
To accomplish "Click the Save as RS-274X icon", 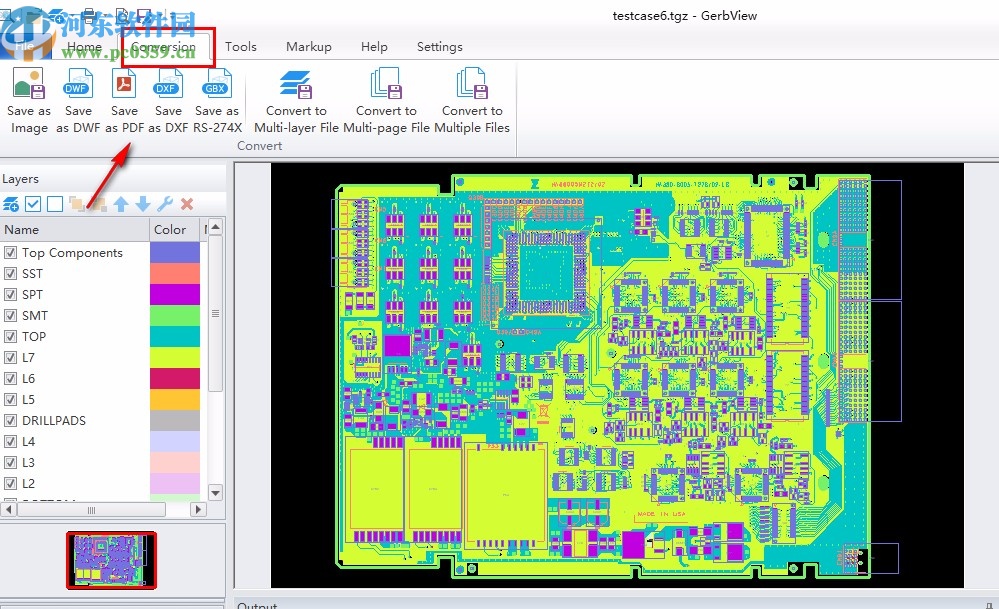I will click(216, 85).
